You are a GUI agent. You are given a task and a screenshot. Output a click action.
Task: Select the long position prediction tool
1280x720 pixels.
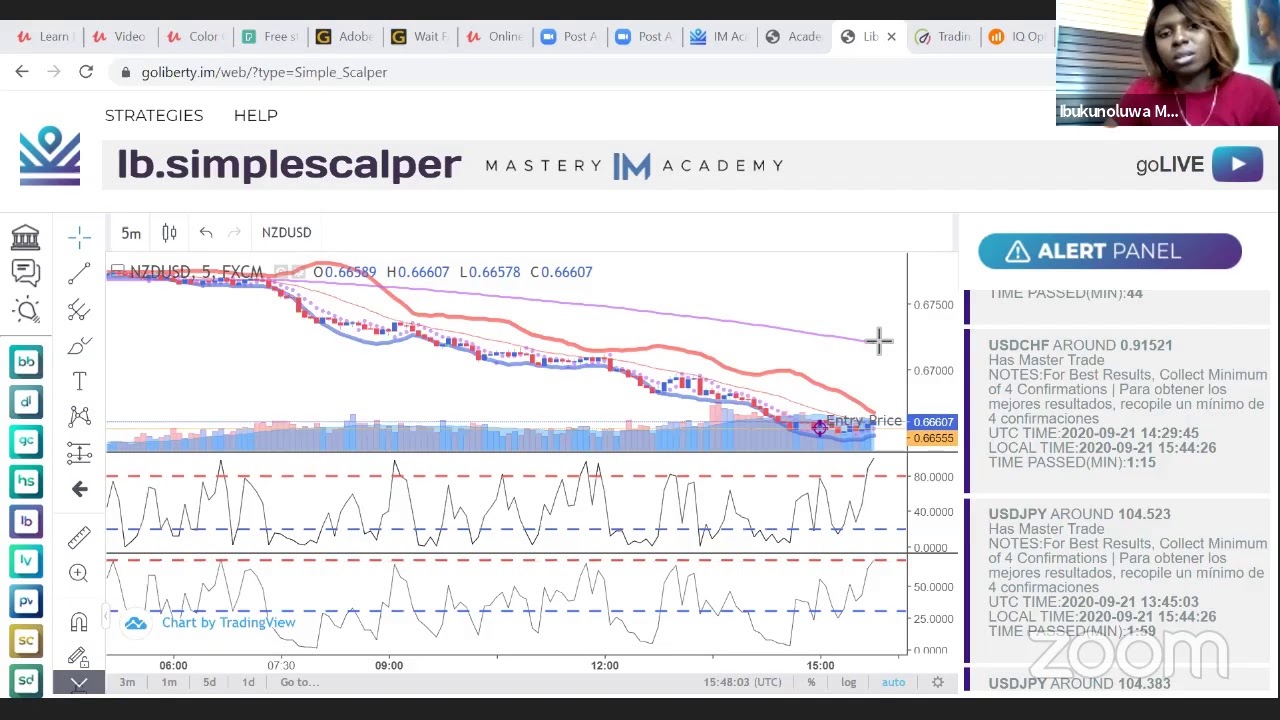point(79,453)
